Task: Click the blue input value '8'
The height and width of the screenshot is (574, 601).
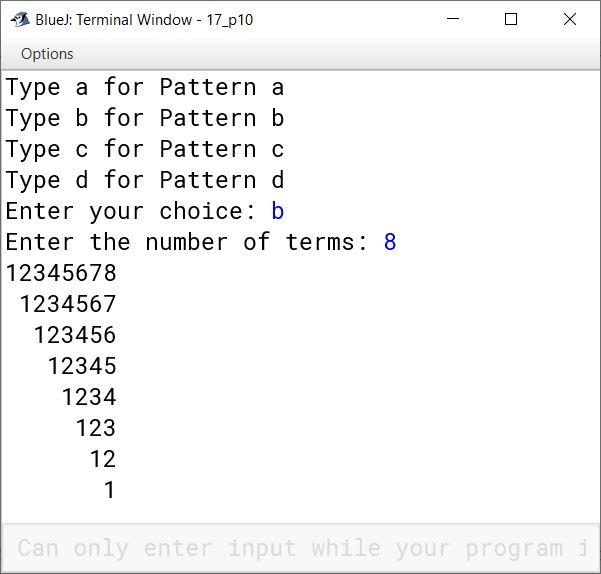Action: coord(390,242)
